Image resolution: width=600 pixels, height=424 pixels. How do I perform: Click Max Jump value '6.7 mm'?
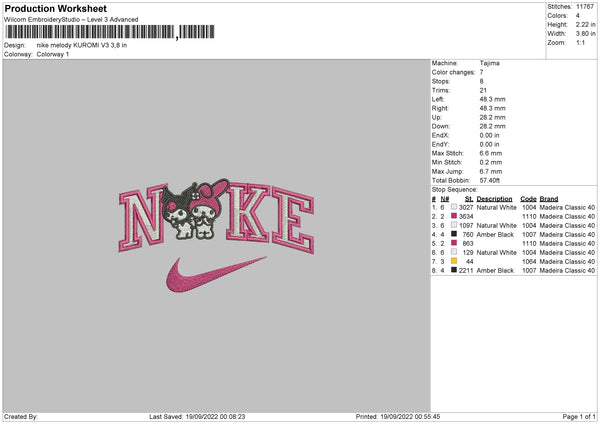tap(491, 171)
